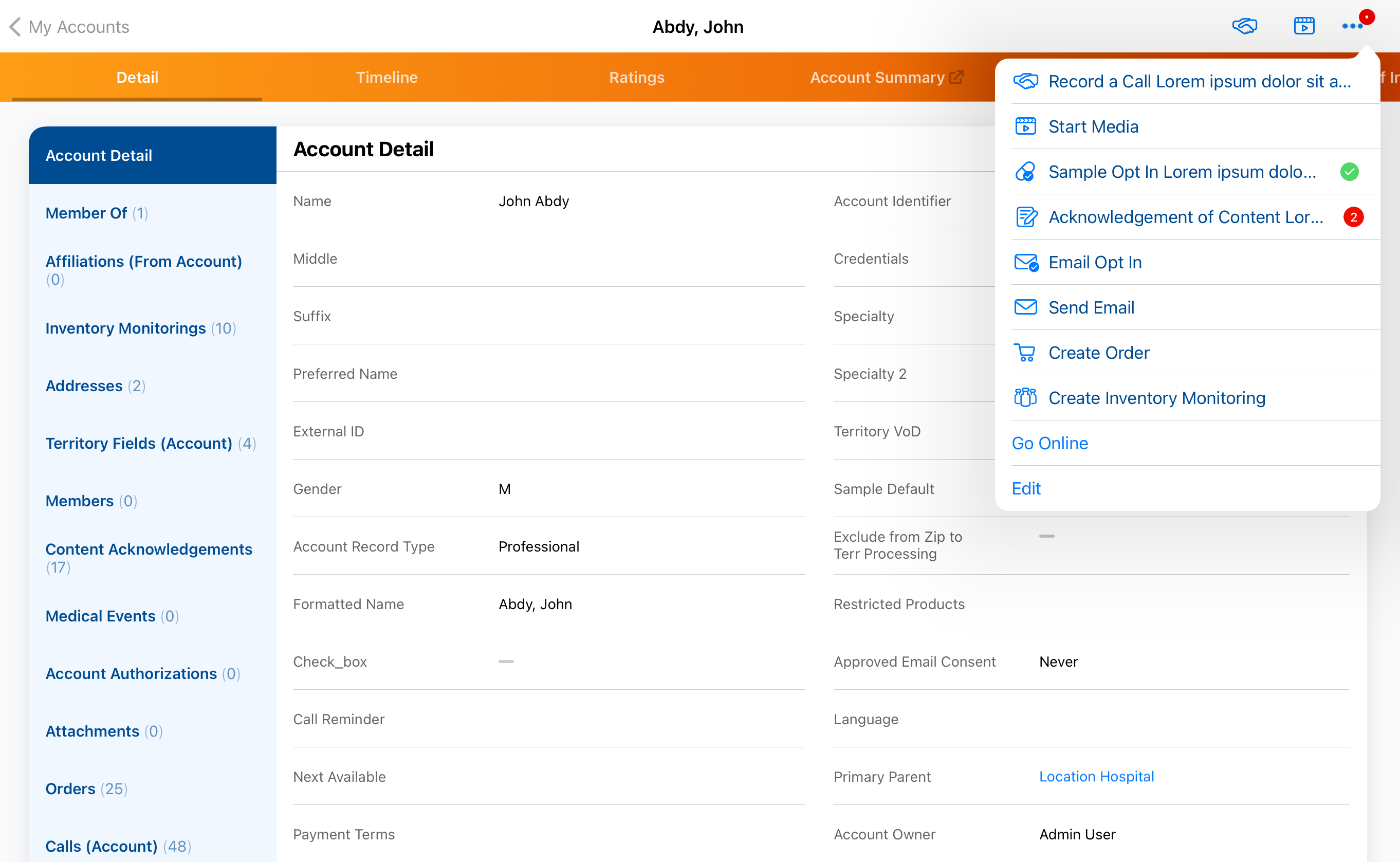Tap the Start Media icon in header
Image resolution: width=1400 pixels, height=862 pixels.
coord(1304,26)
